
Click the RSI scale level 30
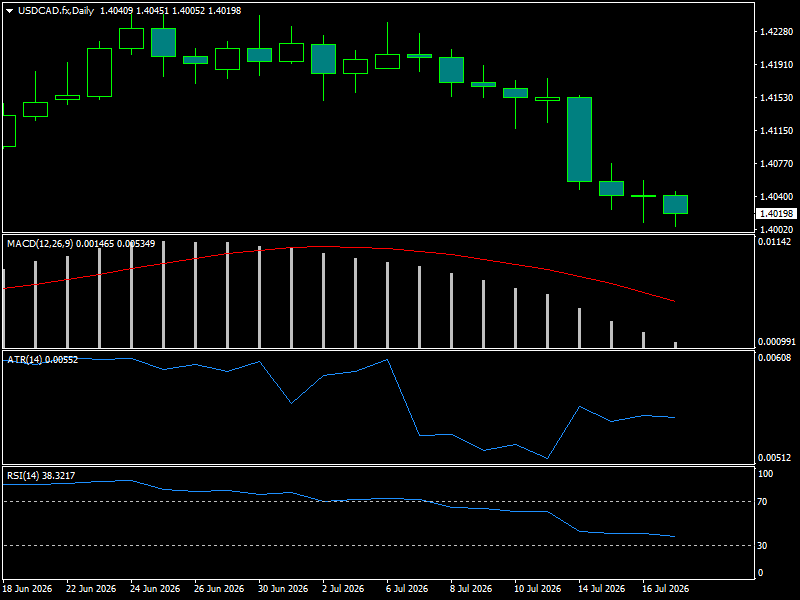762,546
